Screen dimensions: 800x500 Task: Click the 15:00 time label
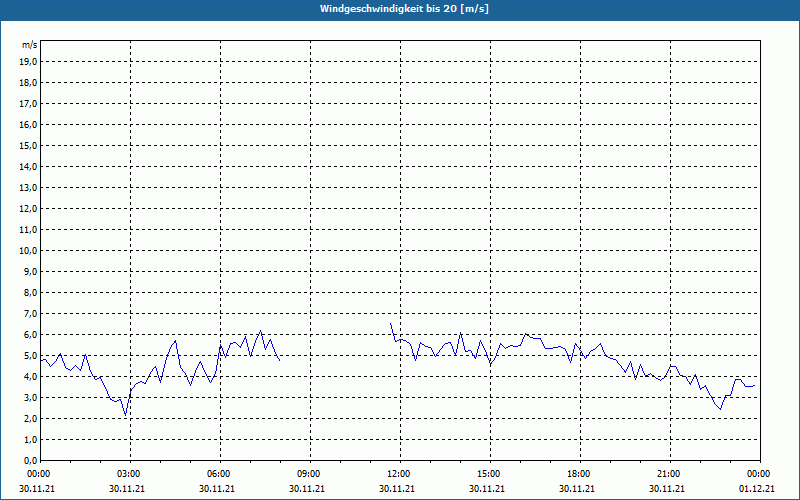click(490, 474)
